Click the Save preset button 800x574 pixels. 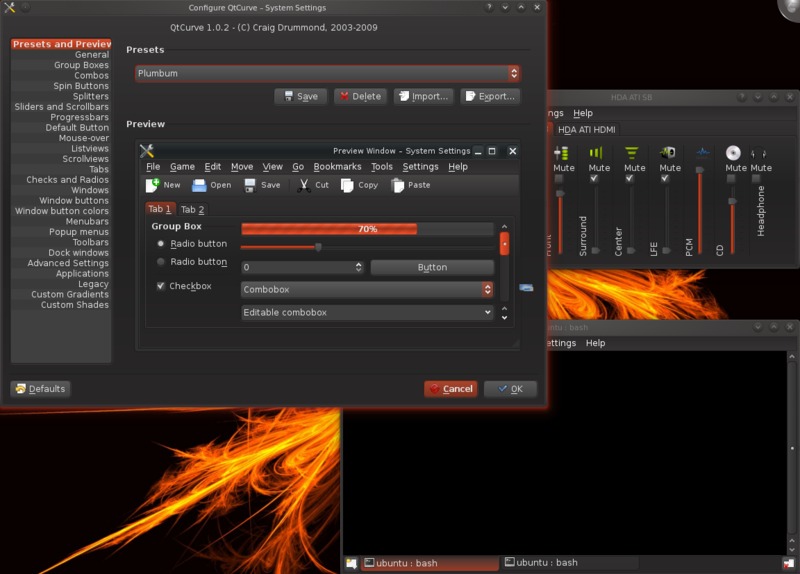[x=301, y=96]
